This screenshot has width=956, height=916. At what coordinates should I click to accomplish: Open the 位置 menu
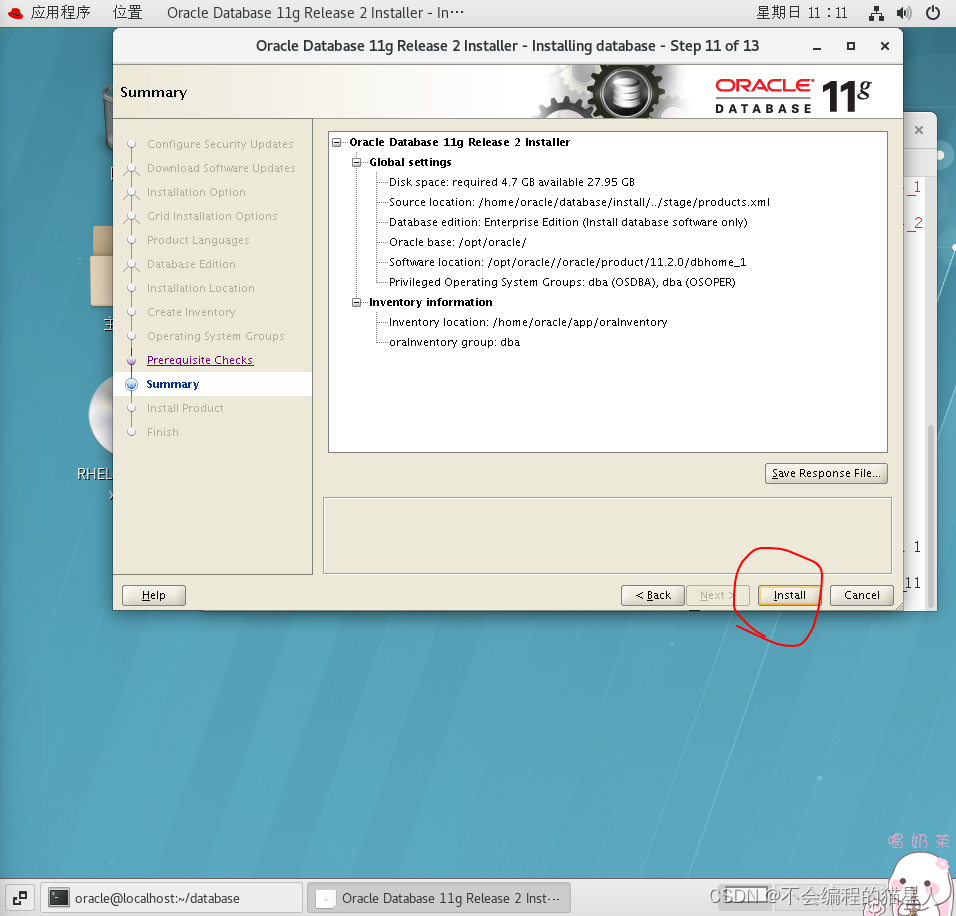coord(127,12)
